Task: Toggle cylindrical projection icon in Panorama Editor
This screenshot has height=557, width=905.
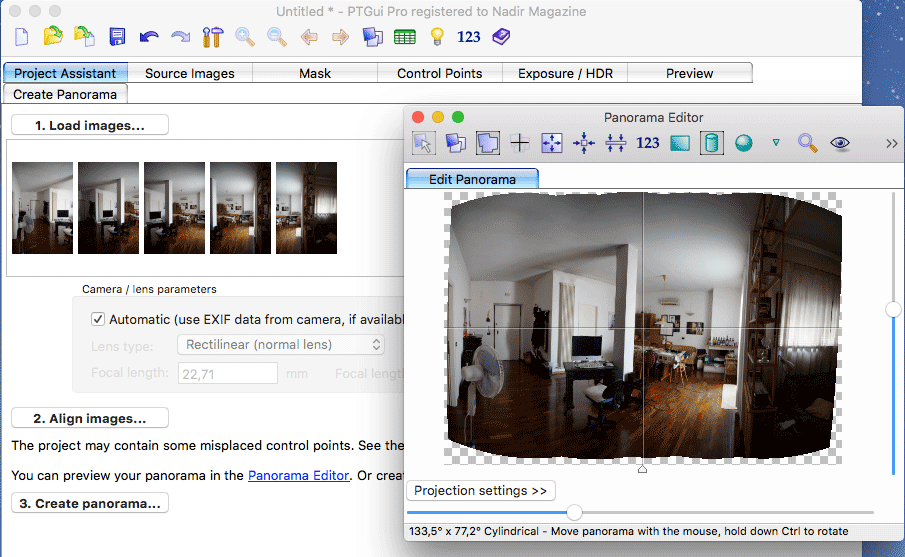Action: [x=712, y=143]
